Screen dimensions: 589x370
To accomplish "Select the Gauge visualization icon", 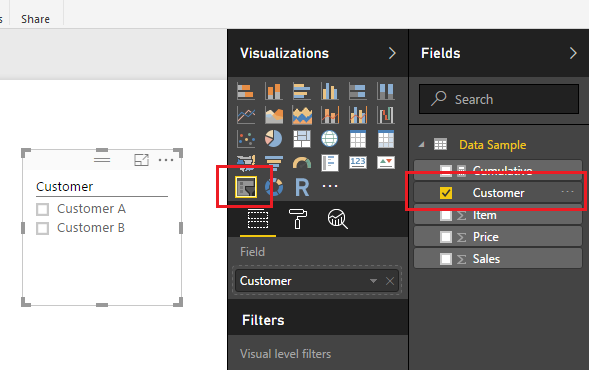I will pos(302,163).
